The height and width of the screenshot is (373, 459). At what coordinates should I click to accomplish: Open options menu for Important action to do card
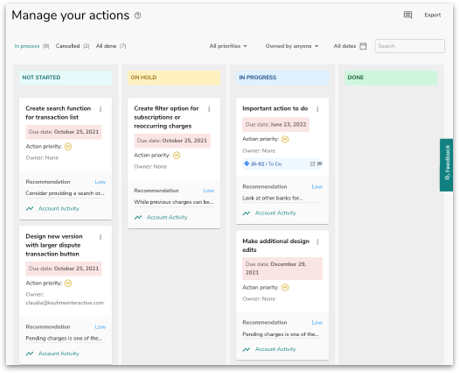pyautogui.click(x=317, y=109)
